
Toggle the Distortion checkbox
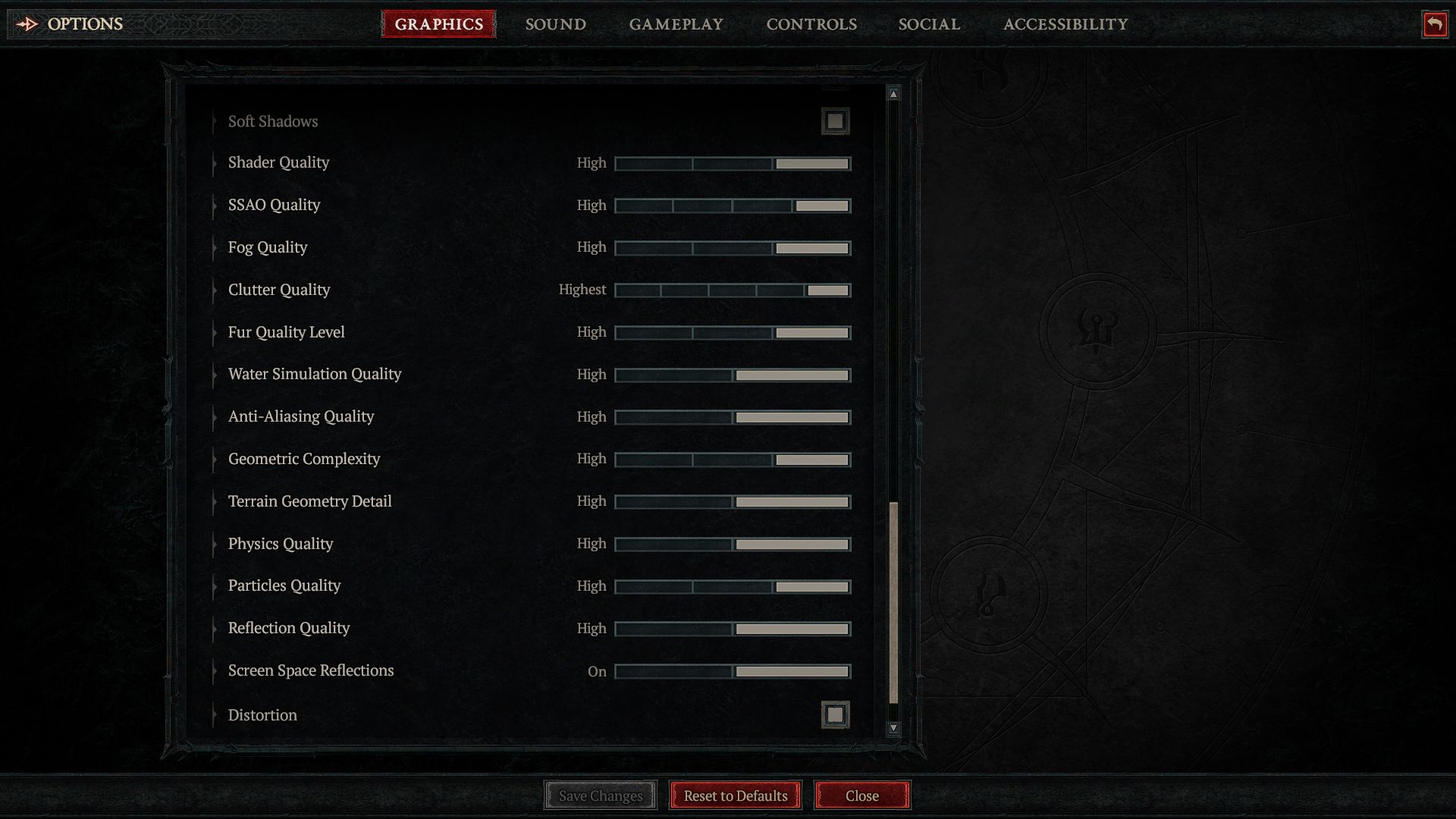(x=835, y=714)
